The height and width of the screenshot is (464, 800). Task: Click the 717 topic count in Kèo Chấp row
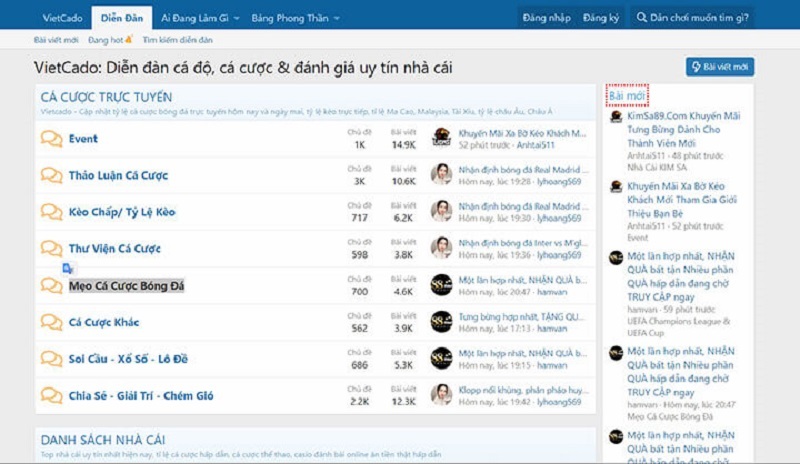[360, 218]
